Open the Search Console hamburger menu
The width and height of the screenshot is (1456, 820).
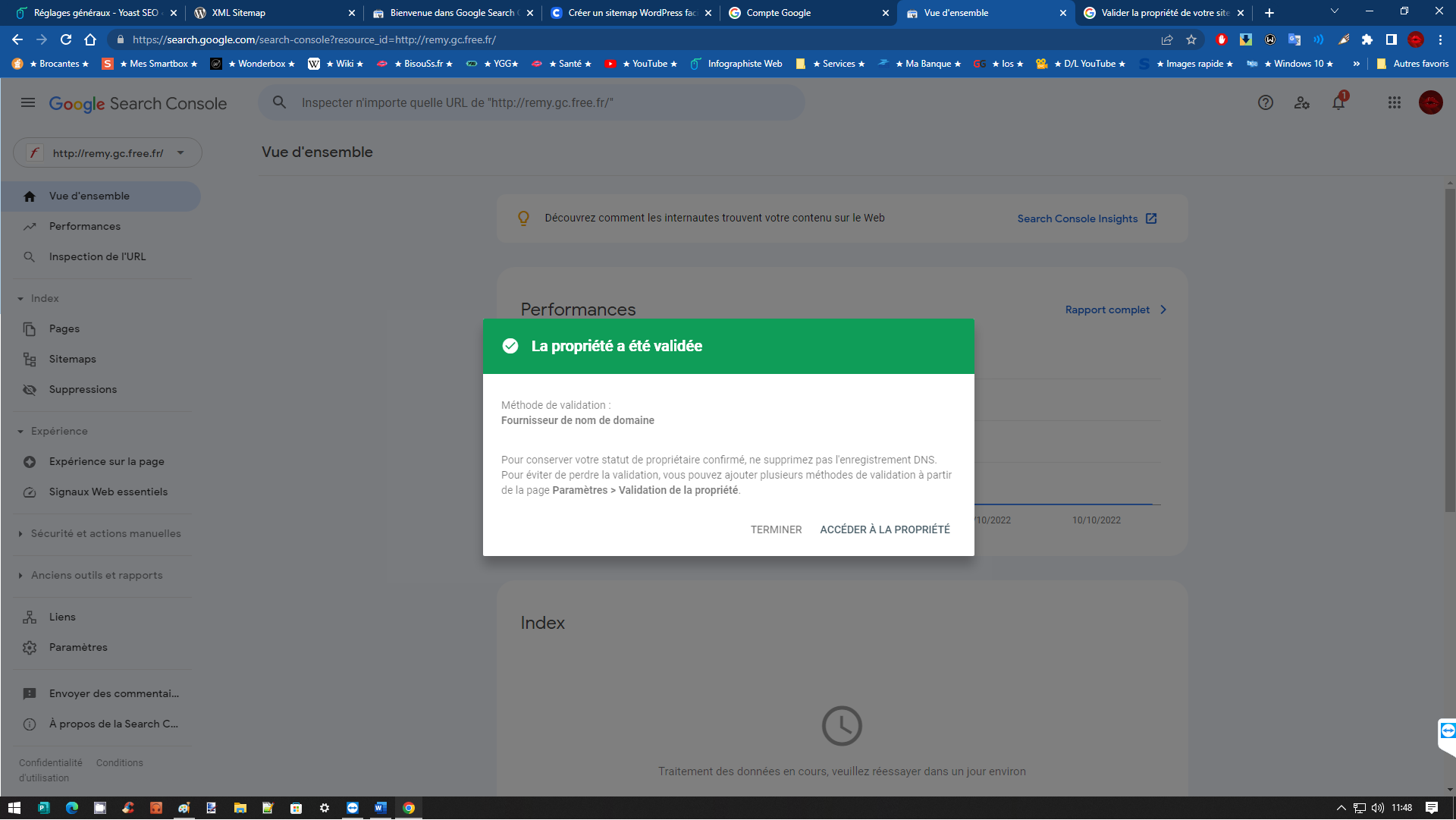pyautogui.click(x=28, y=103)
